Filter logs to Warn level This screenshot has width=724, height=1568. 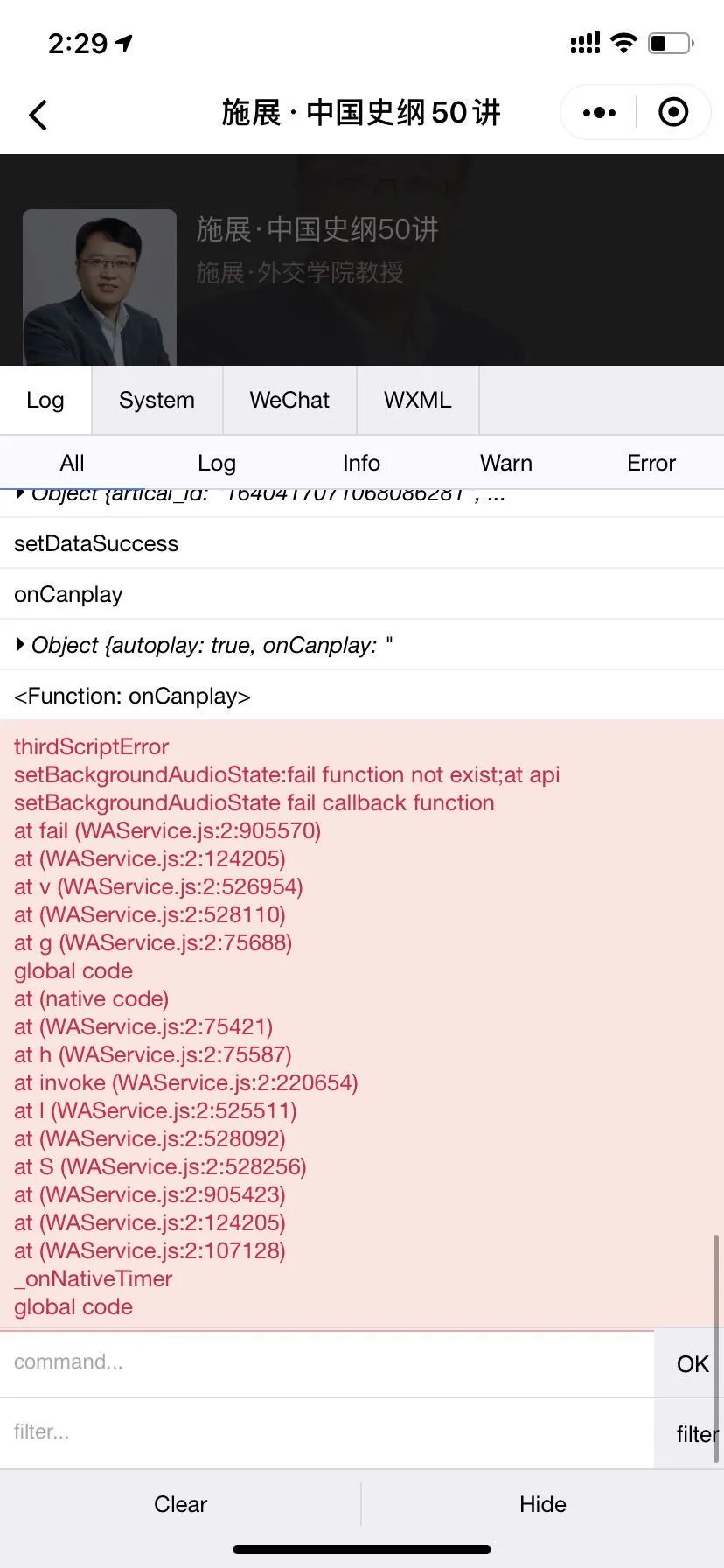[506, 463]
